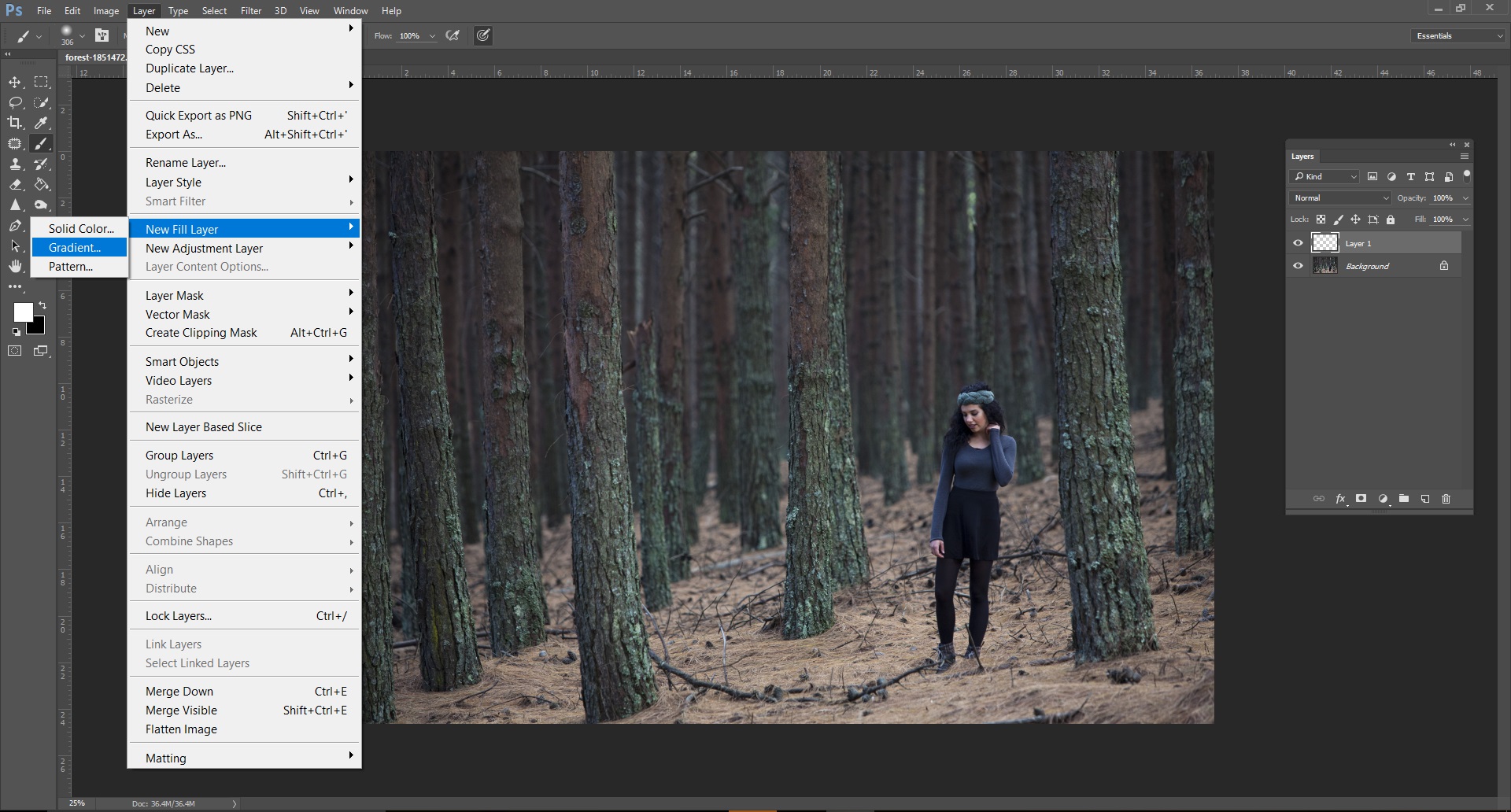Open the Kind layer filter dropdown
1511x812 pixels.
pyautogui.click(x=1325, y=177)
